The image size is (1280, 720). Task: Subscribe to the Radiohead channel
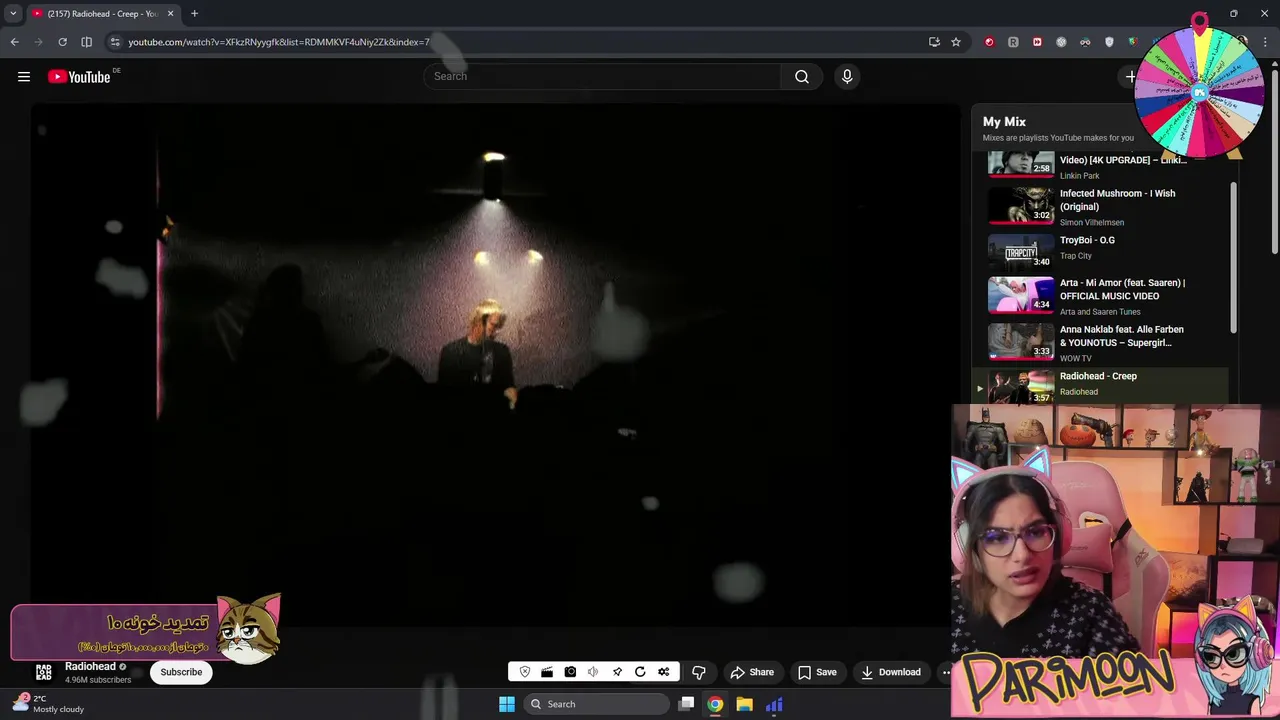click(181, 672)
